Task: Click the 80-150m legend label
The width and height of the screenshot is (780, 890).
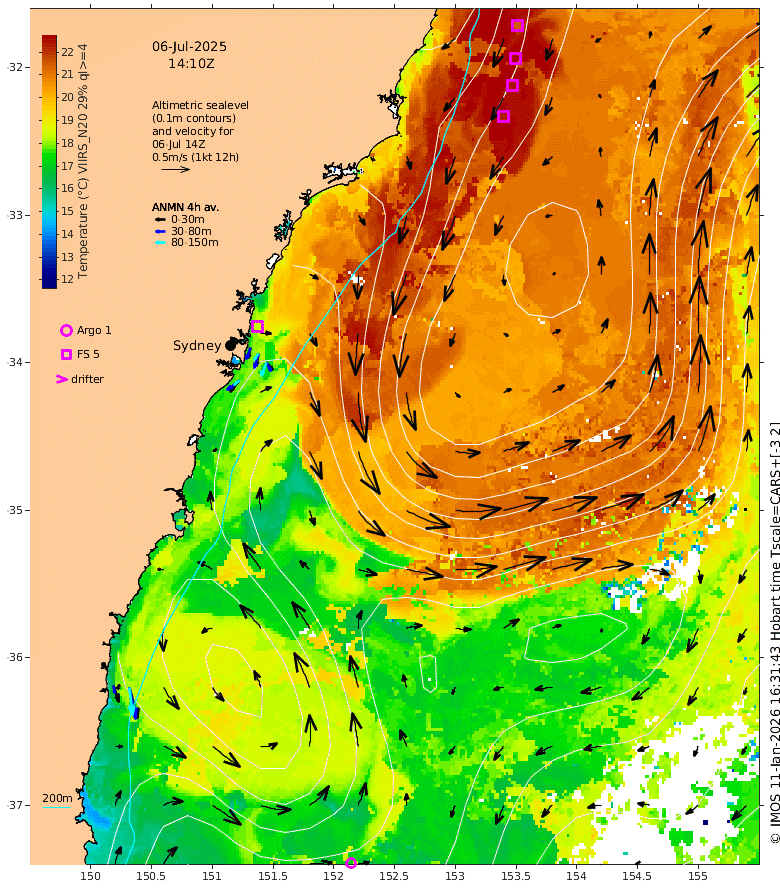Action: coord(195,242)
